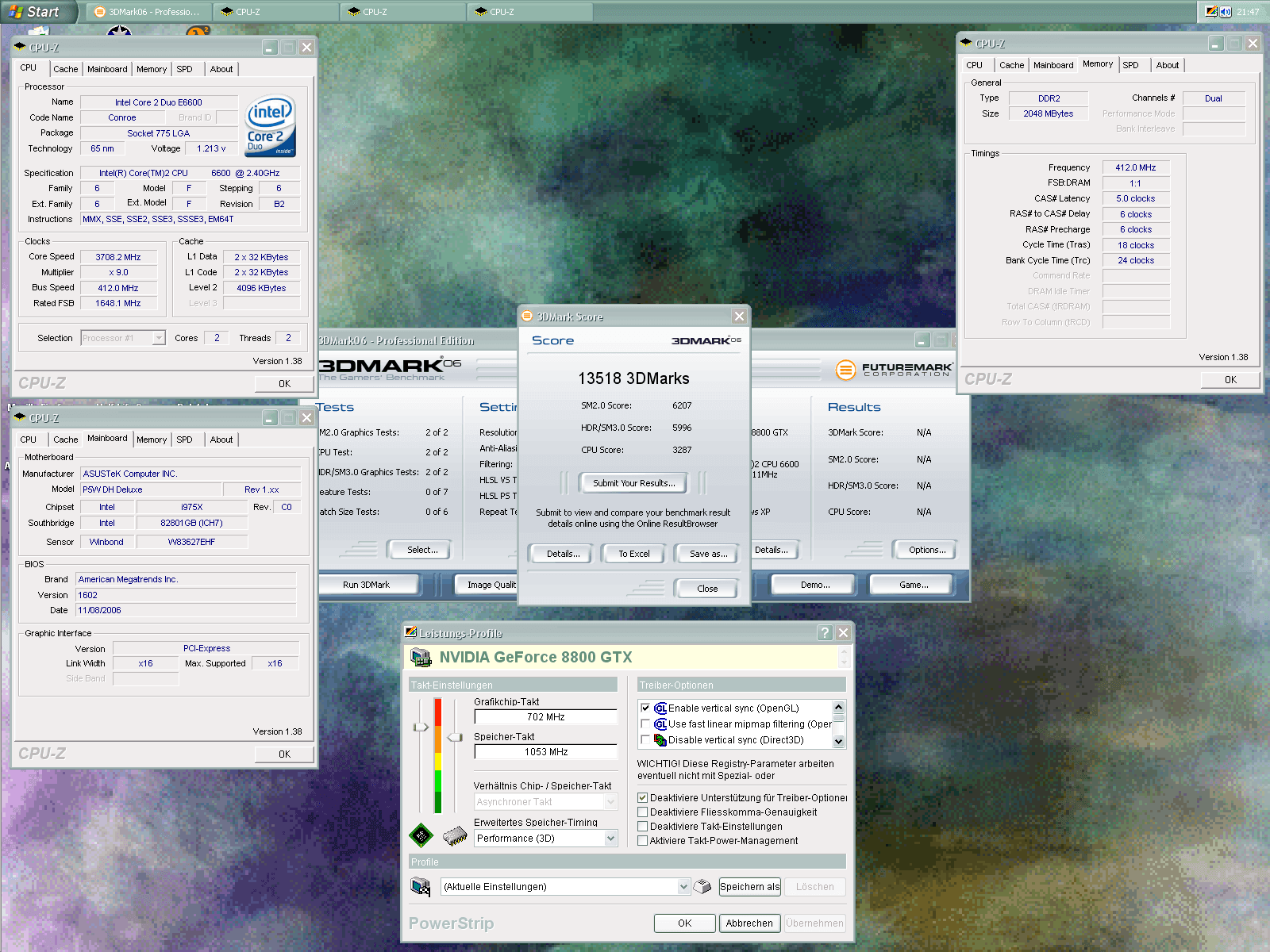Click Options button under Results
The image size is (1270, 952).
(x=926, y=550)
